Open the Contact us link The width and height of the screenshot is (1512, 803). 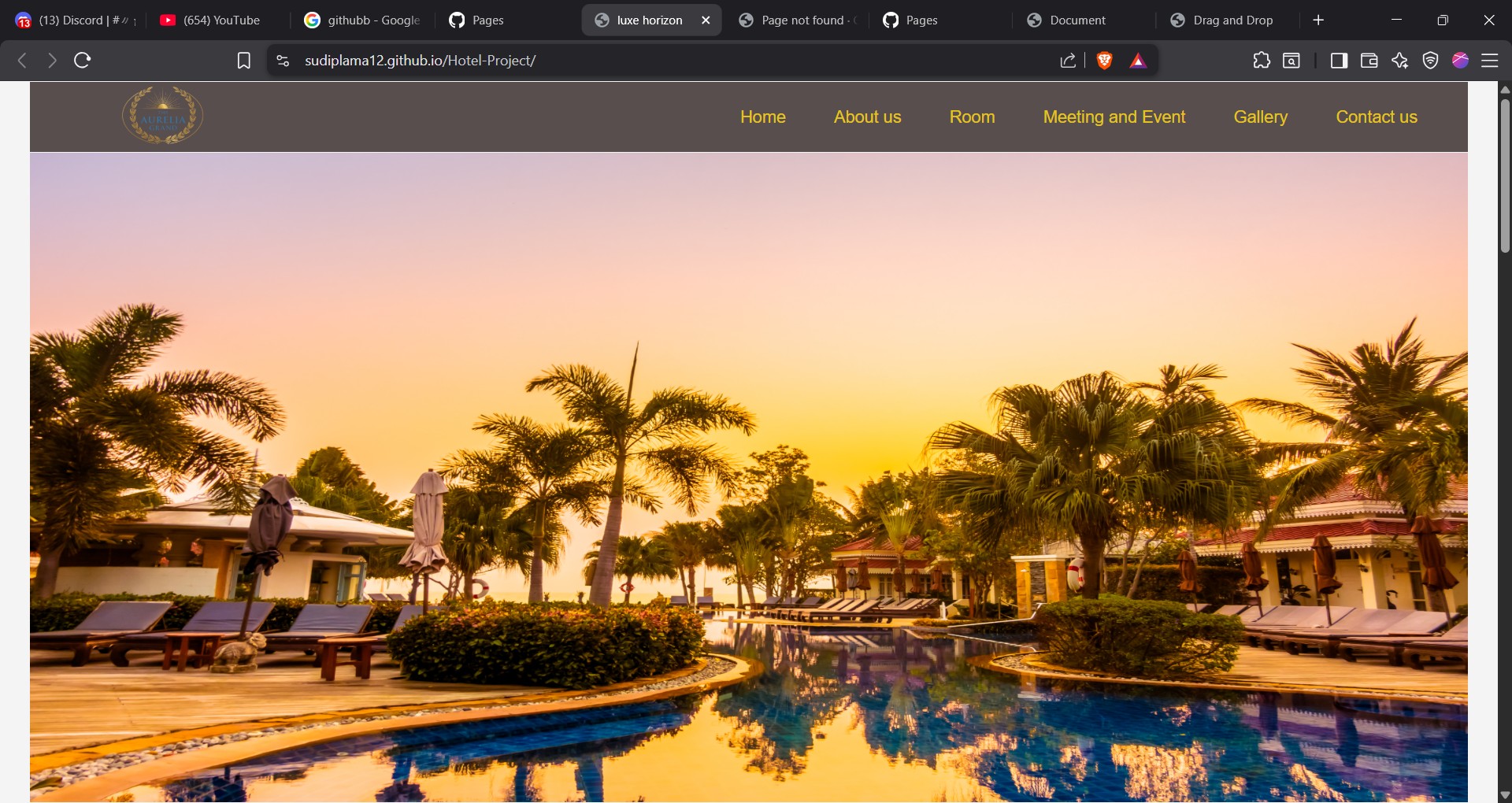(x=1377, y=117)
